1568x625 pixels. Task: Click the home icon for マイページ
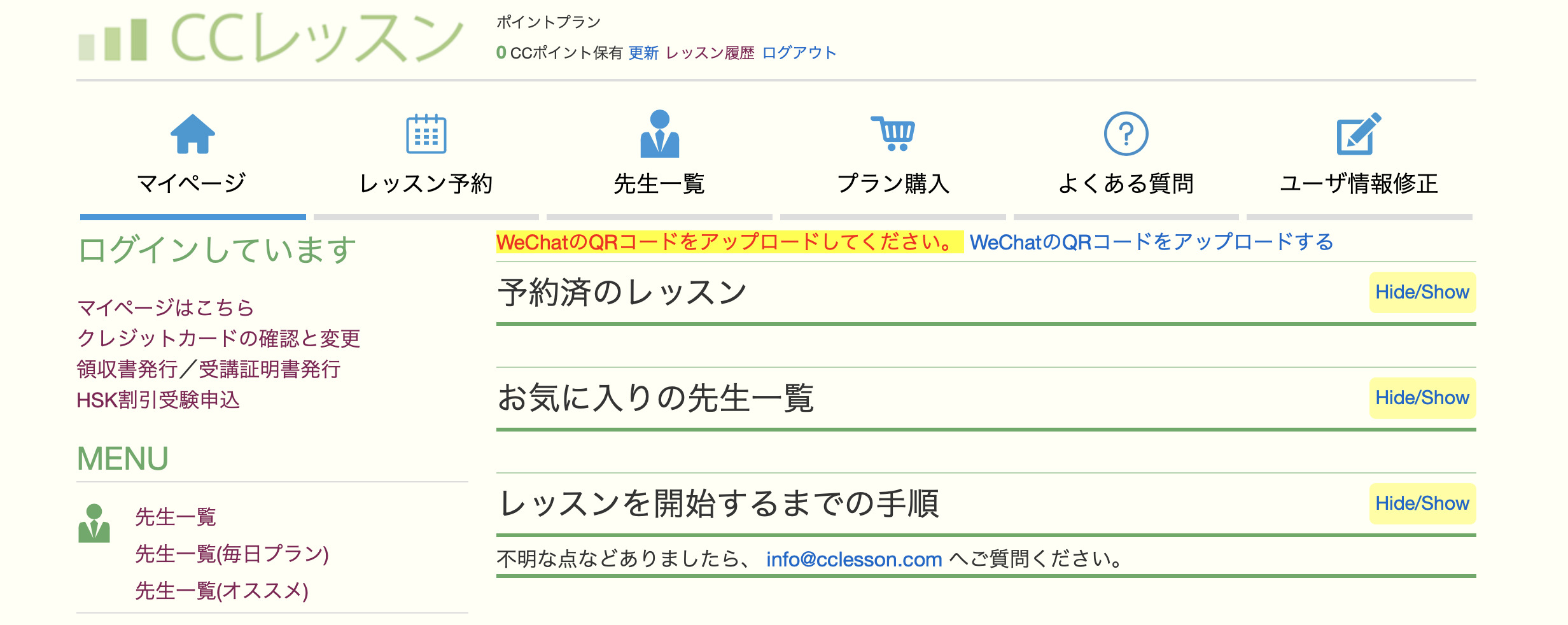(x=192, y=134)
